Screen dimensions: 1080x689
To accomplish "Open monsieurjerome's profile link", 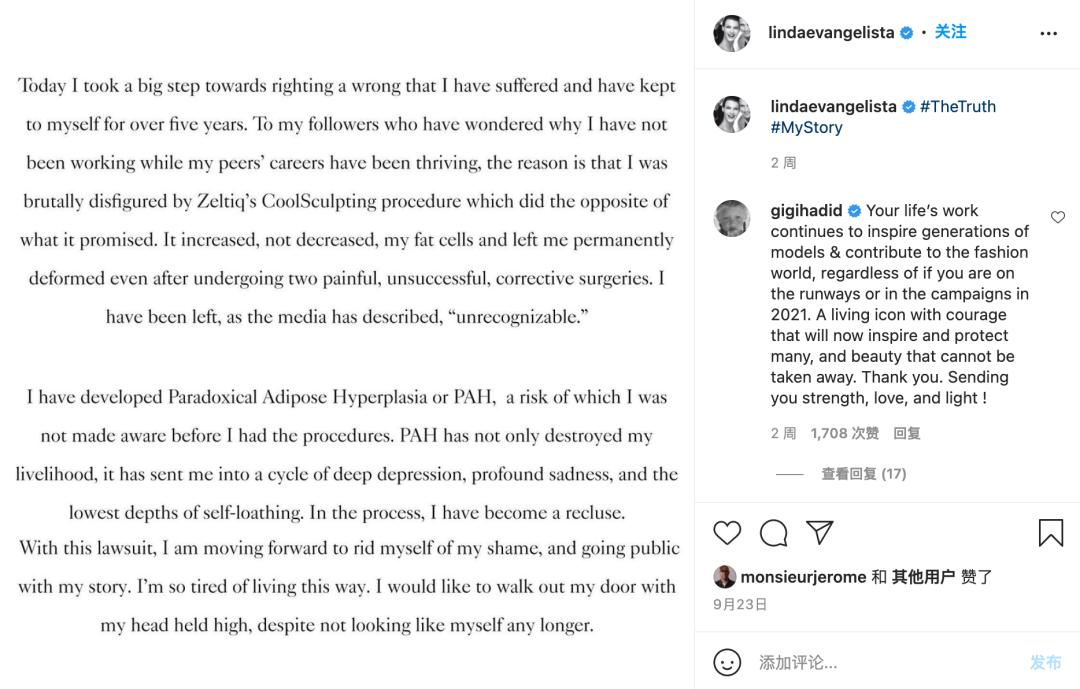I will (803, 577).
